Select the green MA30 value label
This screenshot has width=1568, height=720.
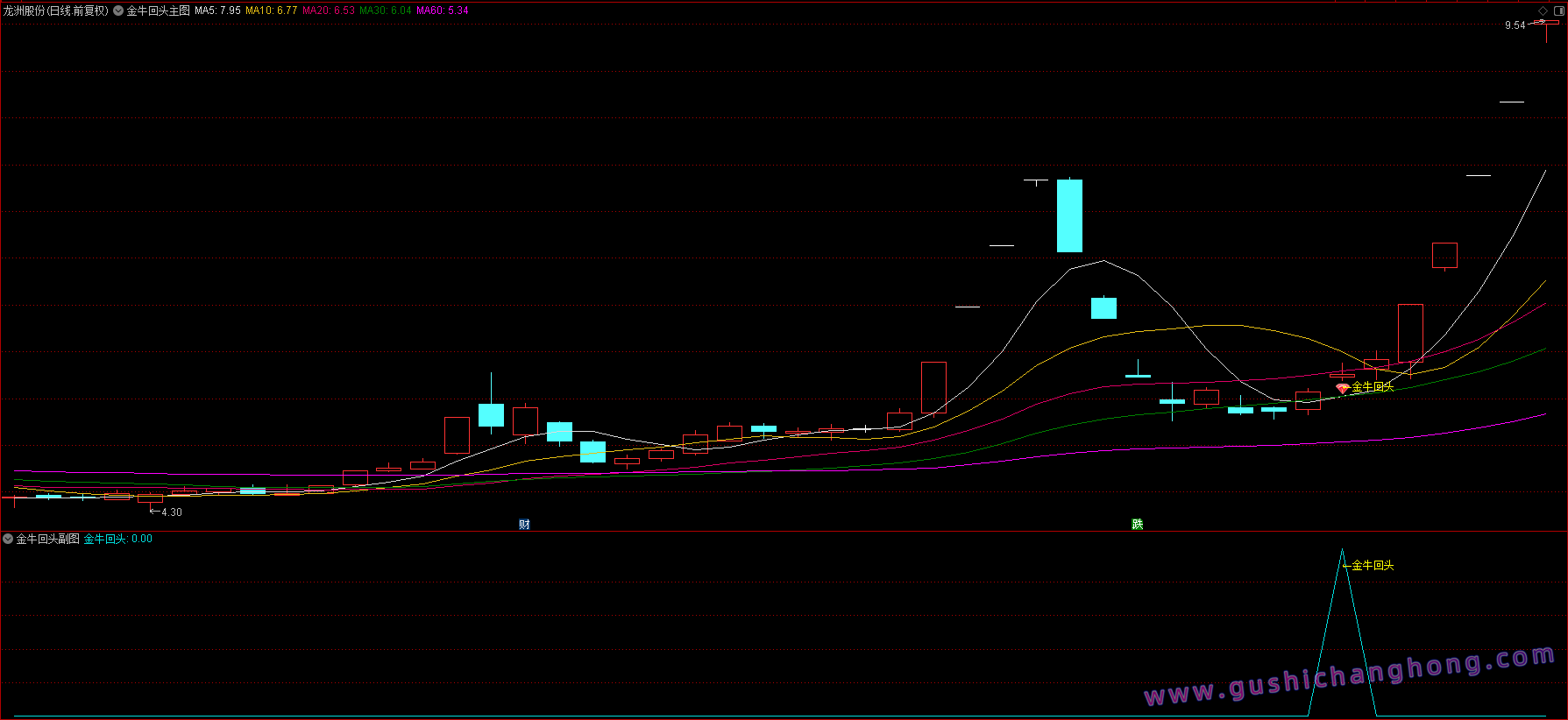click(x=385, y=11)
